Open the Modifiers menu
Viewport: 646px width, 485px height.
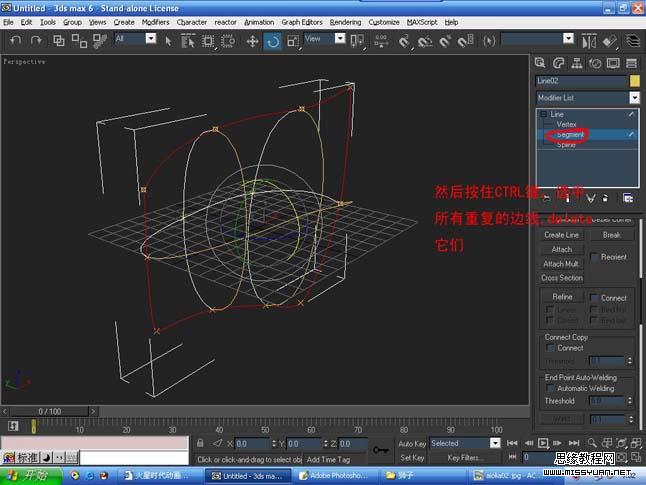click(155, 22)
